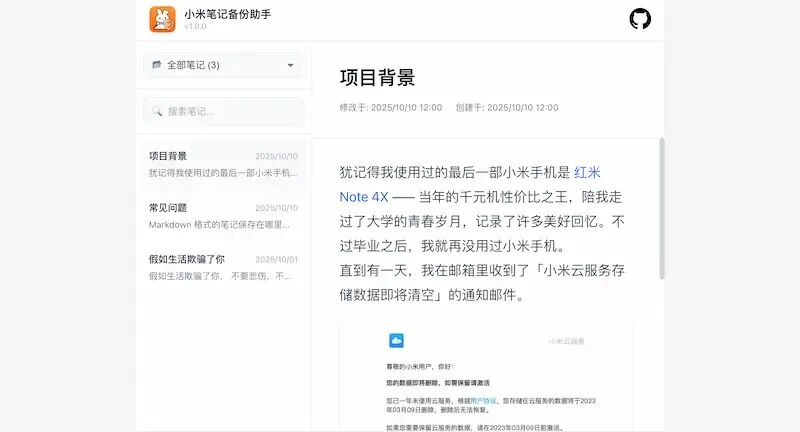Click the v1.0.0 version label
Screen dimensions: 800x432
point(195,27)
